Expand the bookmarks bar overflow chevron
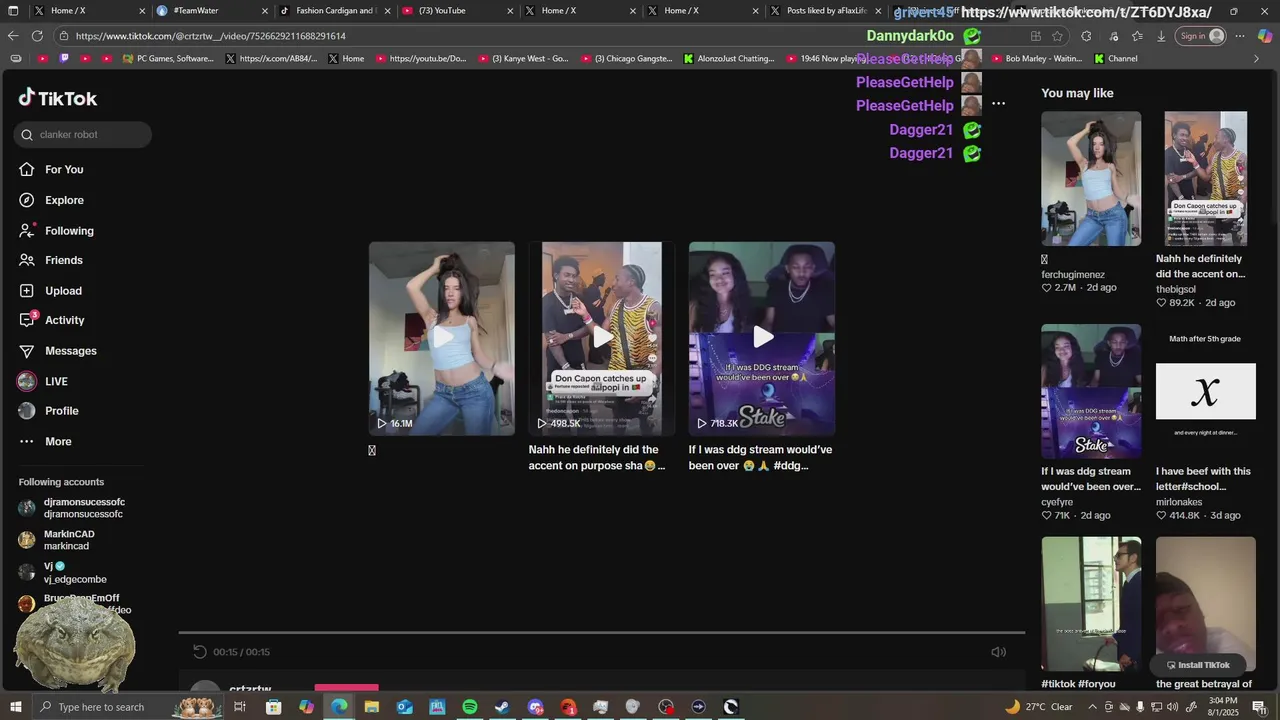Image resolution: width=1280 pixels, height=720 pixels. click(1256, 59)
